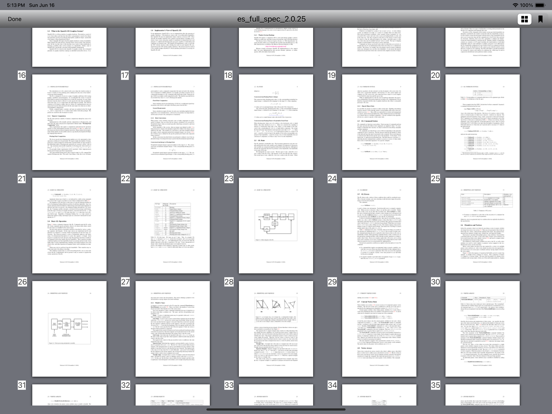Open page 28 thumbnail with triangle figures
552x414 pixels.
click(276, 329)
